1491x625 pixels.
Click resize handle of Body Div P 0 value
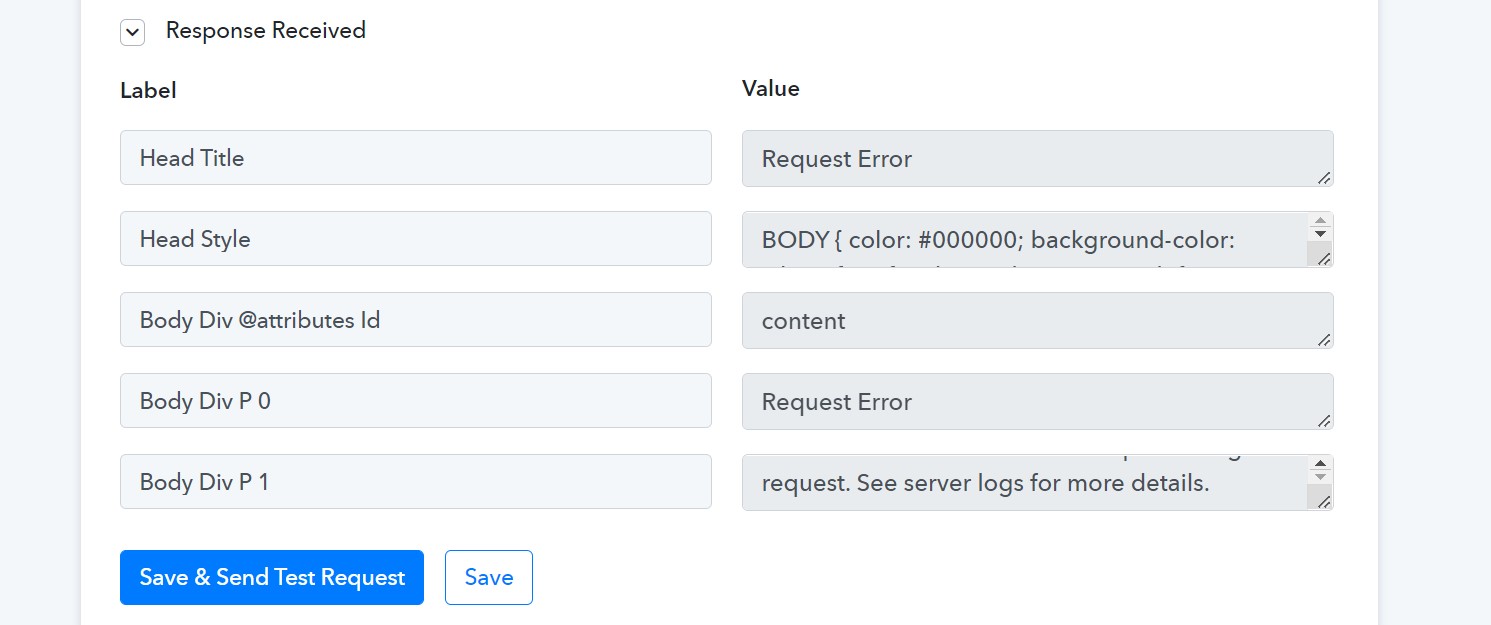tap(1324, 420)
